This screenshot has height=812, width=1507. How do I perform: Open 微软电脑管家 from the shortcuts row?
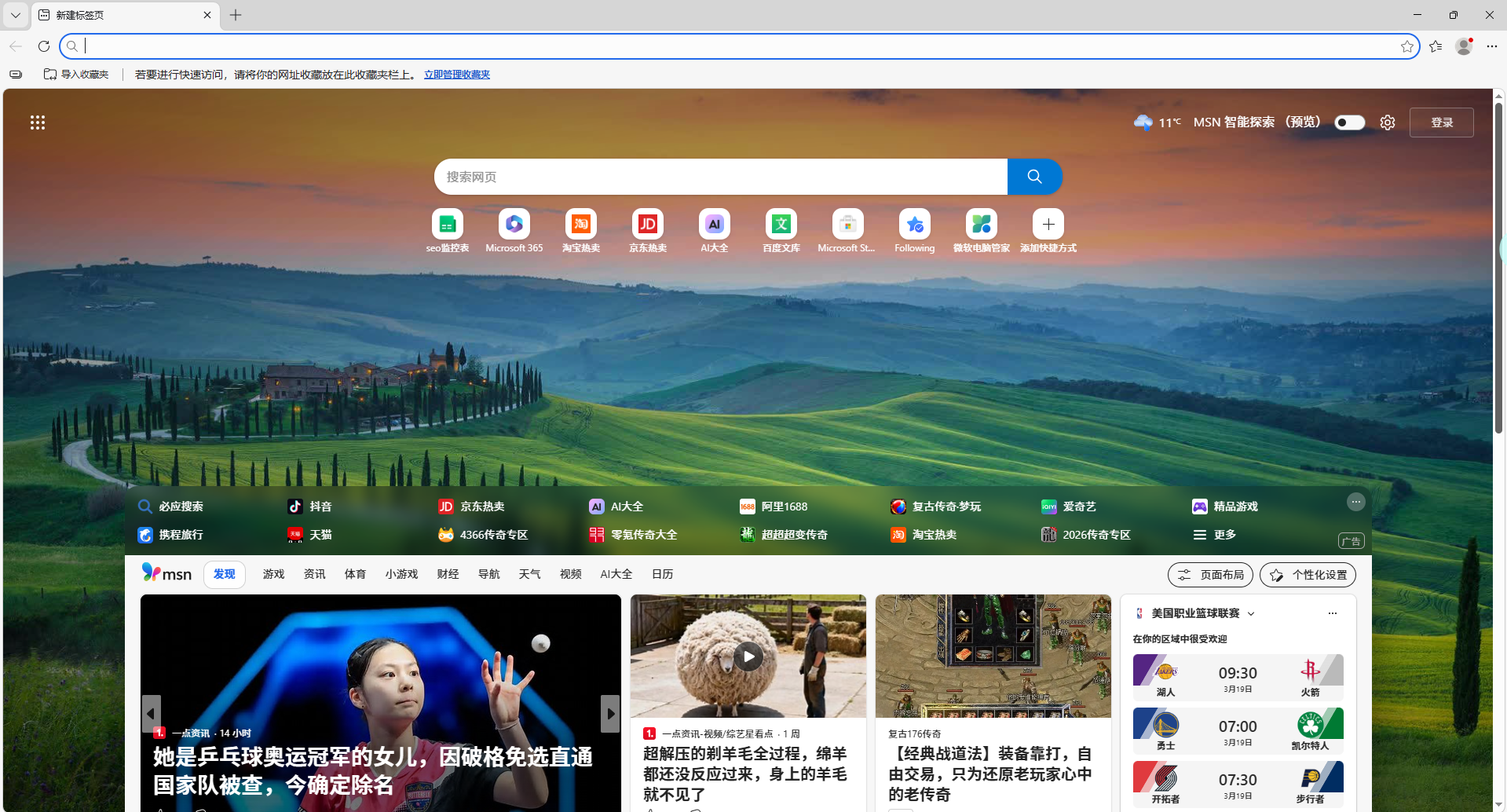pos(981,229)
